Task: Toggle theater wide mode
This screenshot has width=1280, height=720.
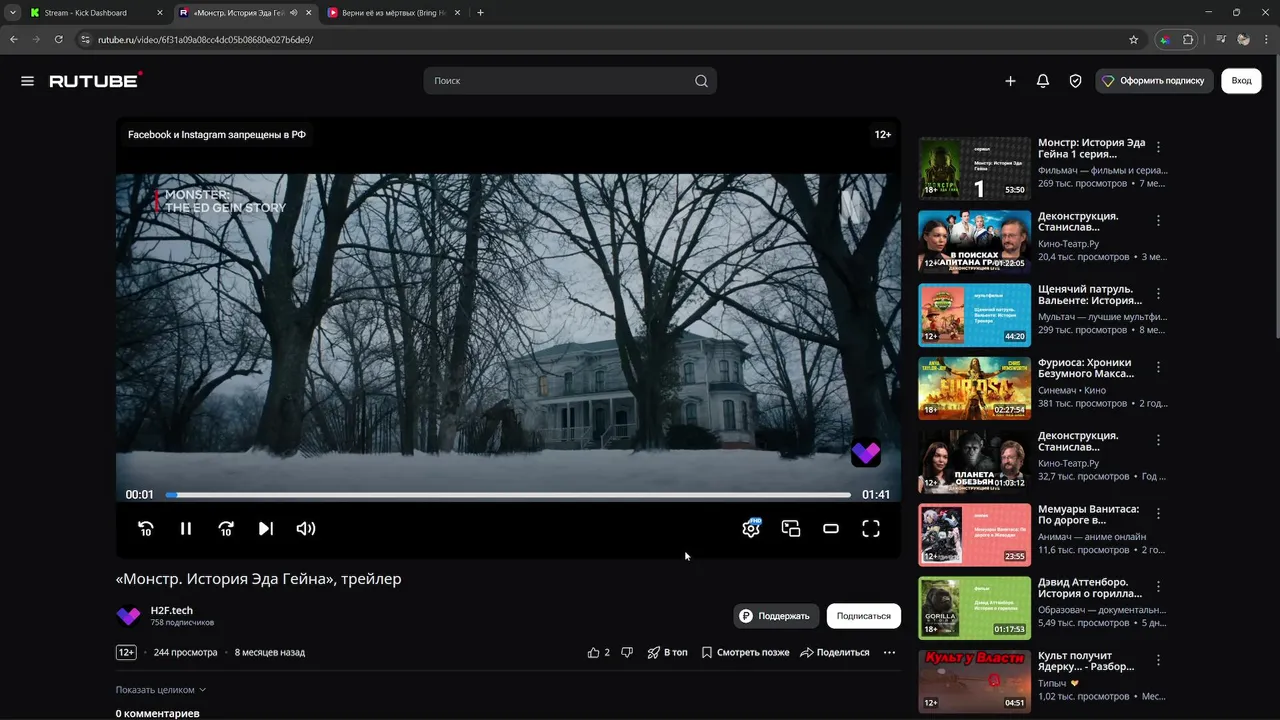Action: pyautogui.click(x=831, y=529)
